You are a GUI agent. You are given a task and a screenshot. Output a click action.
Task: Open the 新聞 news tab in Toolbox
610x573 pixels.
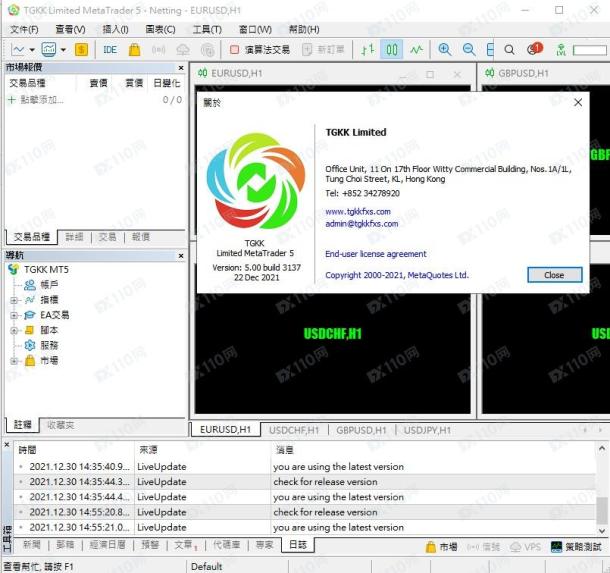pos(32,545)
